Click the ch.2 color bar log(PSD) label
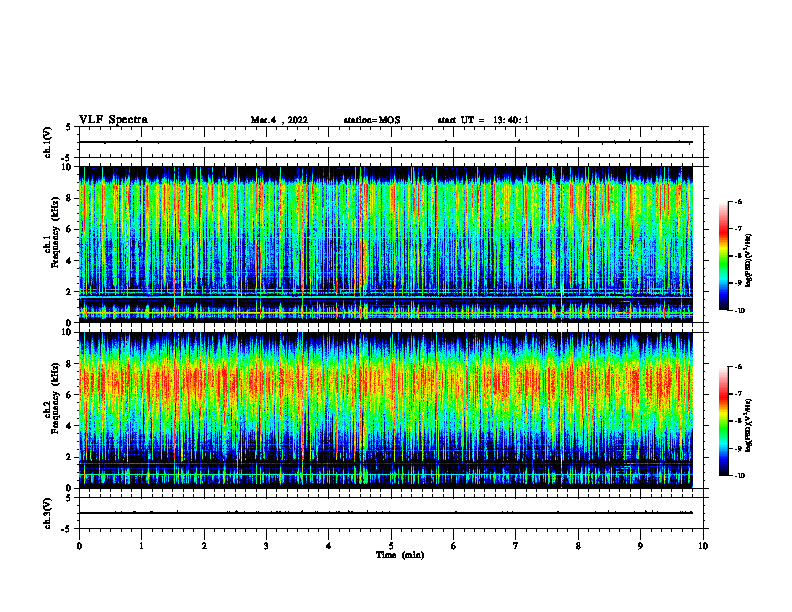Image resolution: width=792 pixels, height=612 pixels. click(x=749, y=425)
